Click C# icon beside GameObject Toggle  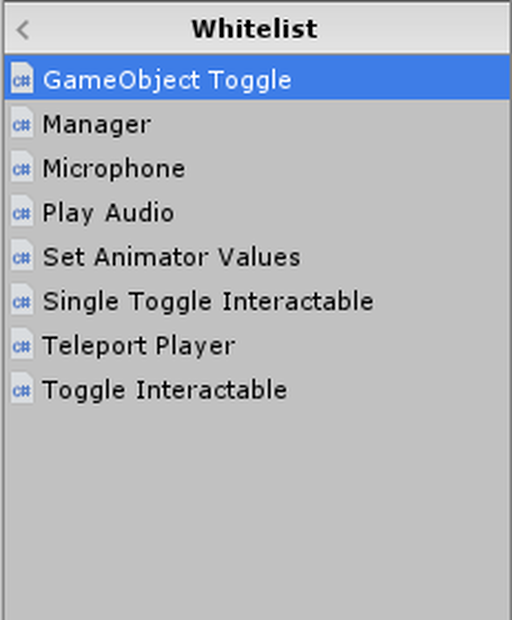(22, 78)
